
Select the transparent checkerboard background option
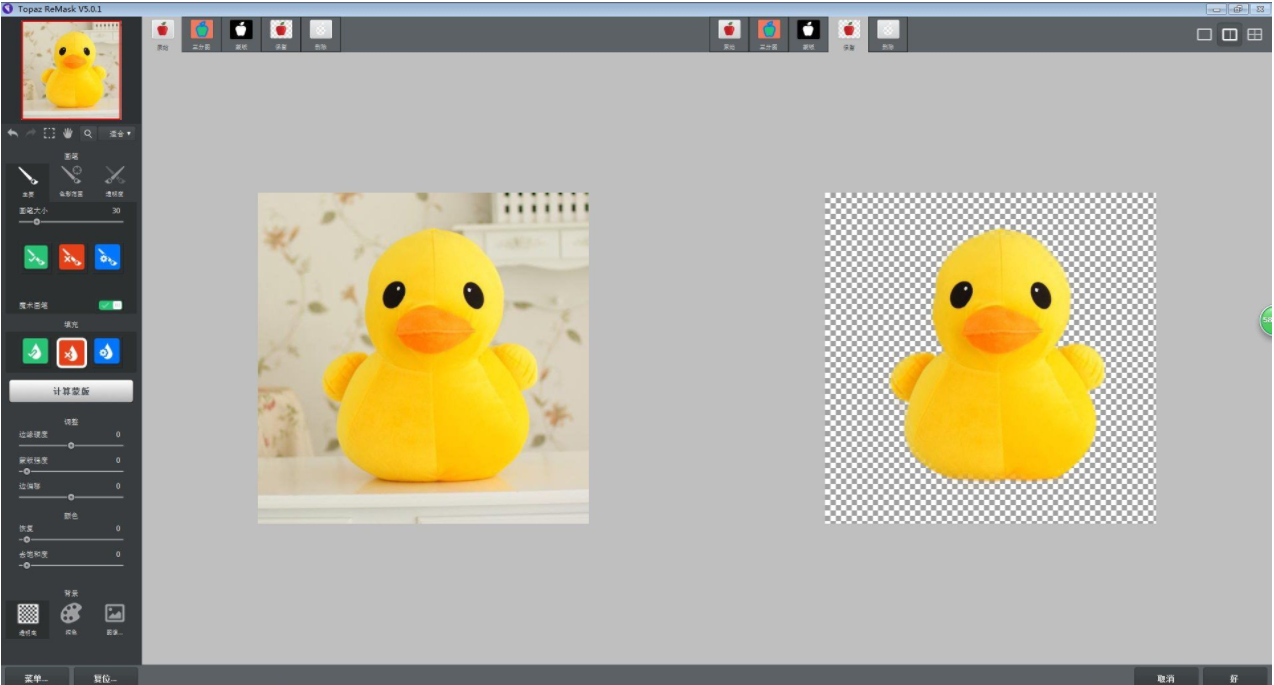tap(29, 619)
